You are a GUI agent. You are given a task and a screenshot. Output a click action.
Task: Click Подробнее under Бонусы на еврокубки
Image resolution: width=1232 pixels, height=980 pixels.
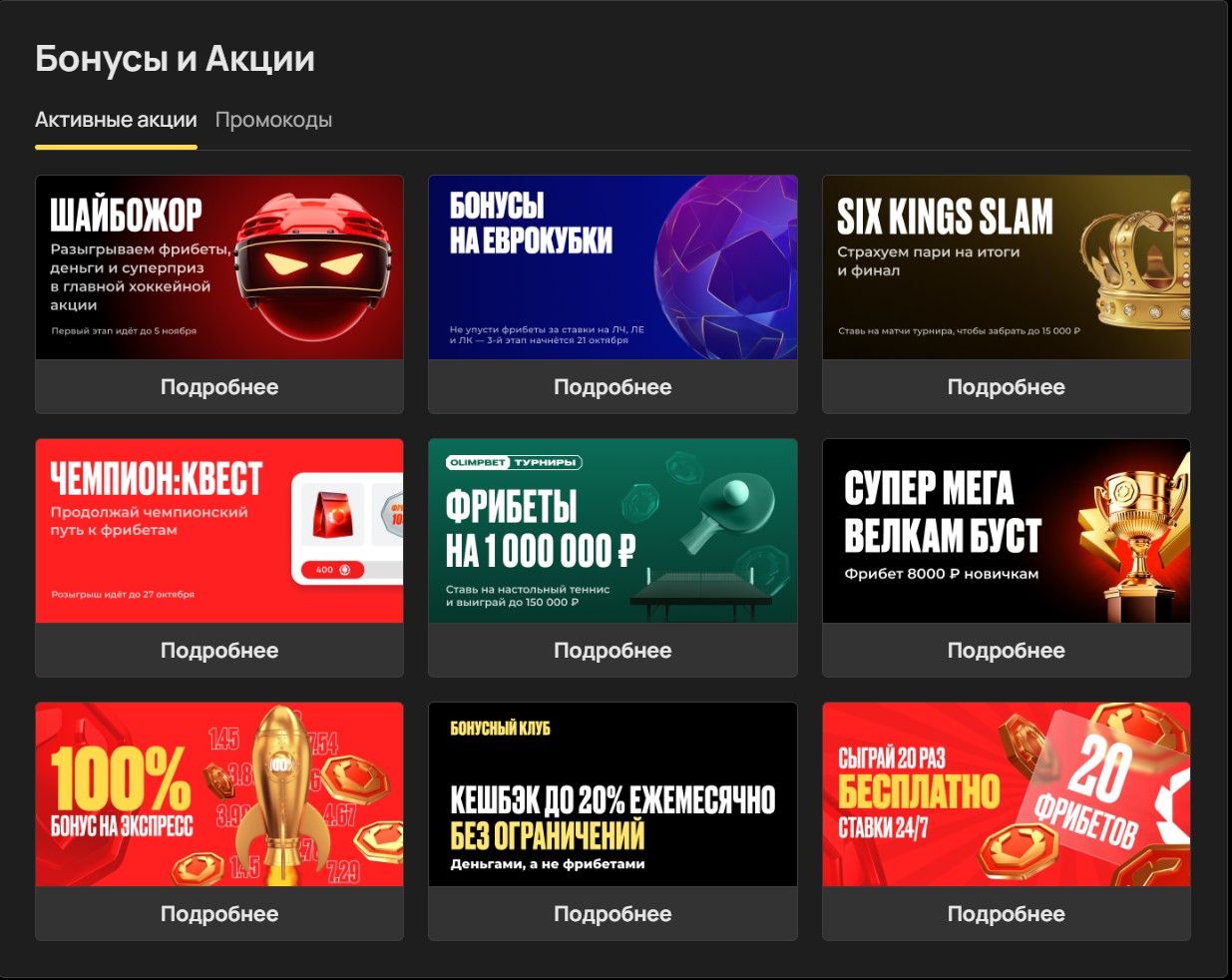pyautogui.click(x=613, y=387)
